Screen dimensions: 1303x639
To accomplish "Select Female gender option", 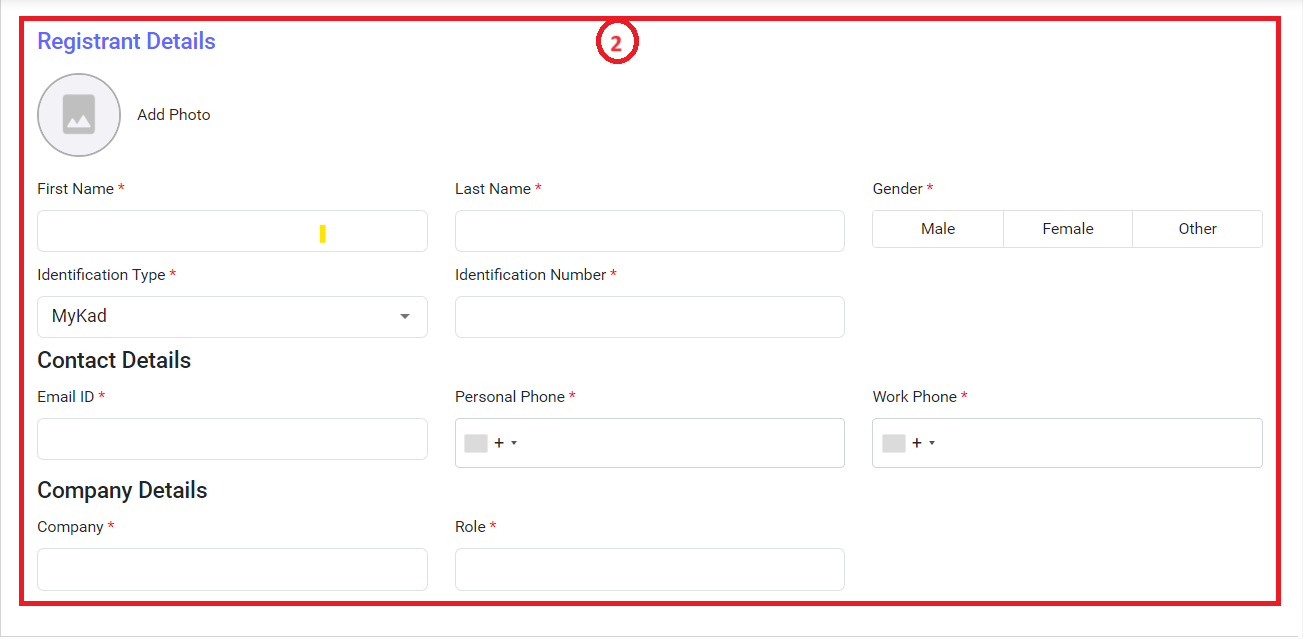I will (x=1068, y=229).
